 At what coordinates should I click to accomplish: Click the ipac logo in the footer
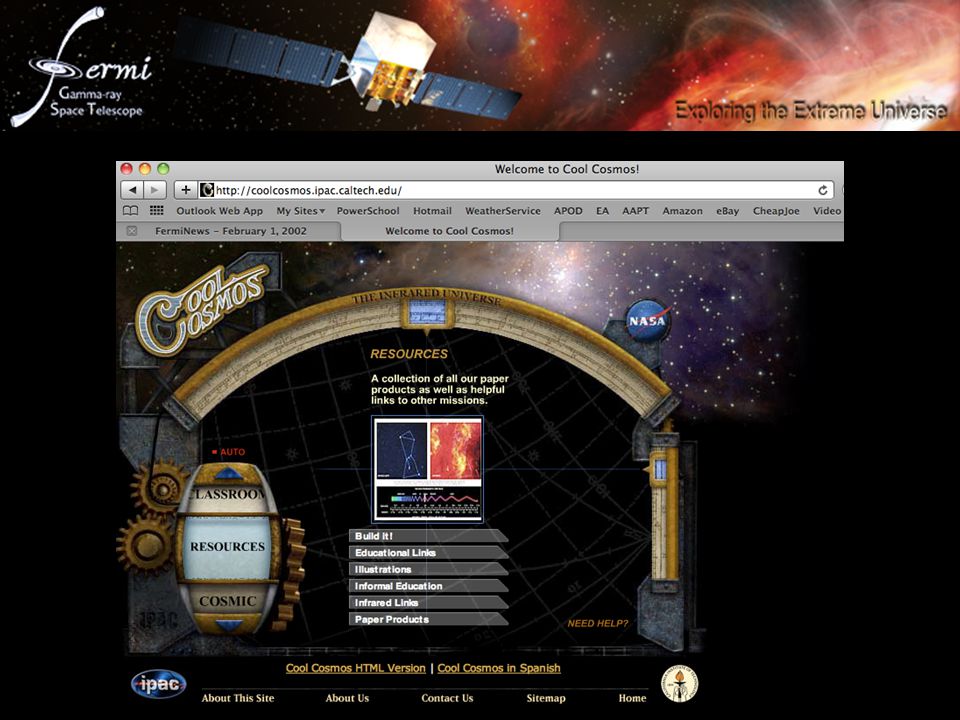(159, 684)
